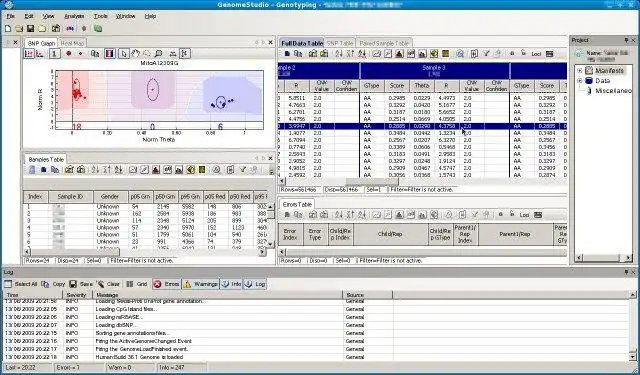Click left arrow of Full Data Table horizontal scrollbar
The image size is (640, 375).
[x=282, y=181]
